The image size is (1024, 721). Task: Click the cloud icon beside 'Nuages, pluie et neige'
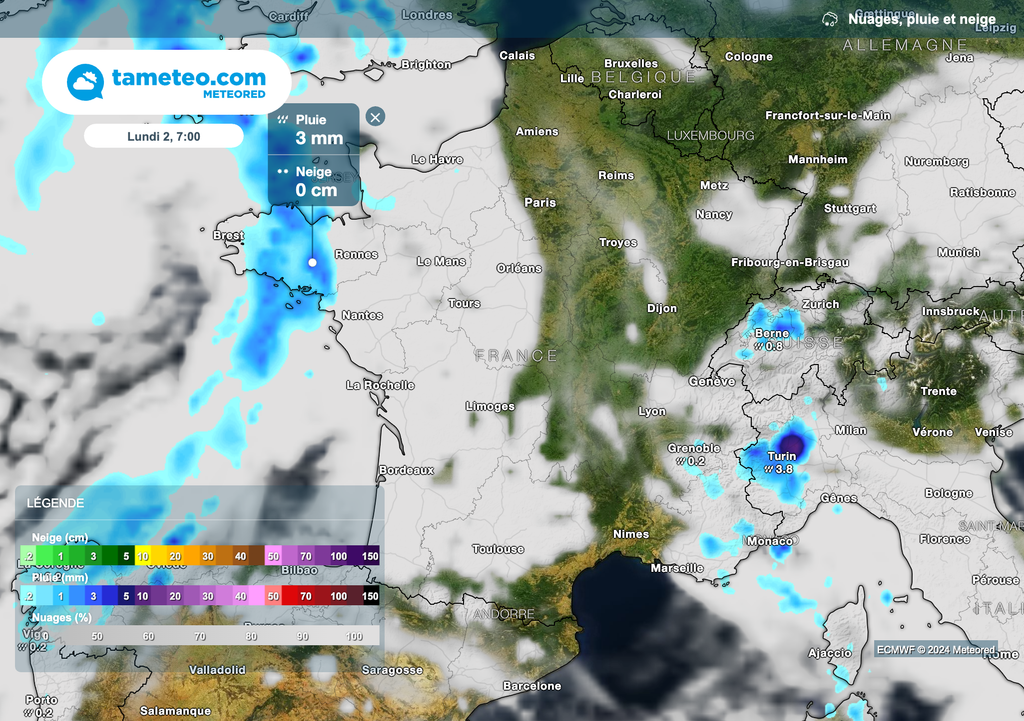828,18
